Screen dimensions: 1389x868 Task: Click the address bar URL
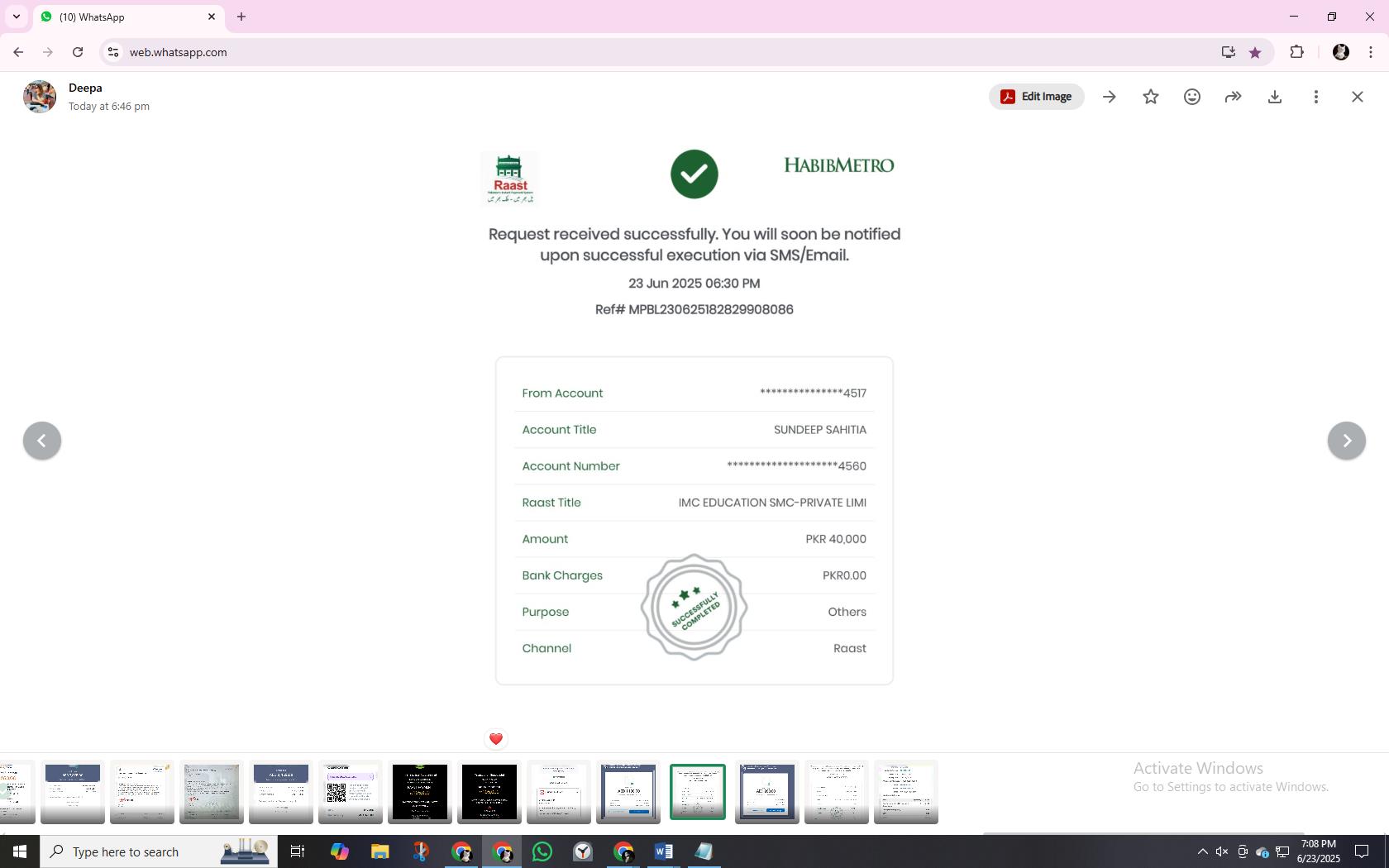coord(178,52)
